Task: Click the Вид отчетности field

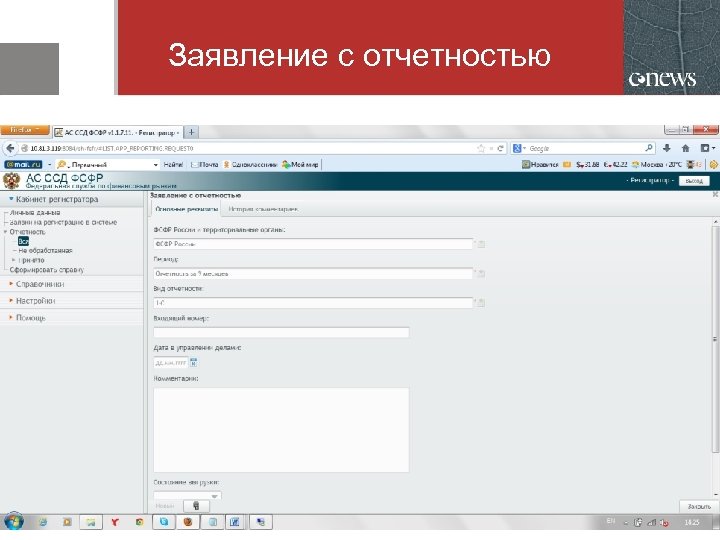Action: 313,303
